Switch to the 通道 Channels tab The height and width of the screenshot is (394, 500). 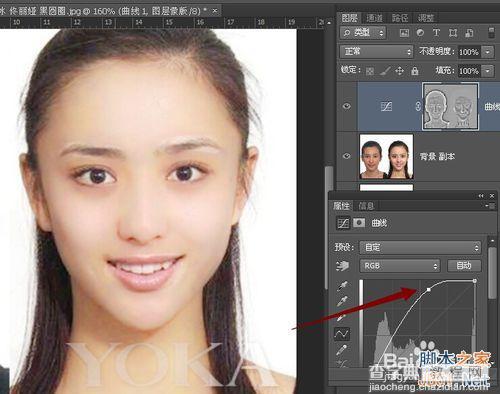point(374,18)
